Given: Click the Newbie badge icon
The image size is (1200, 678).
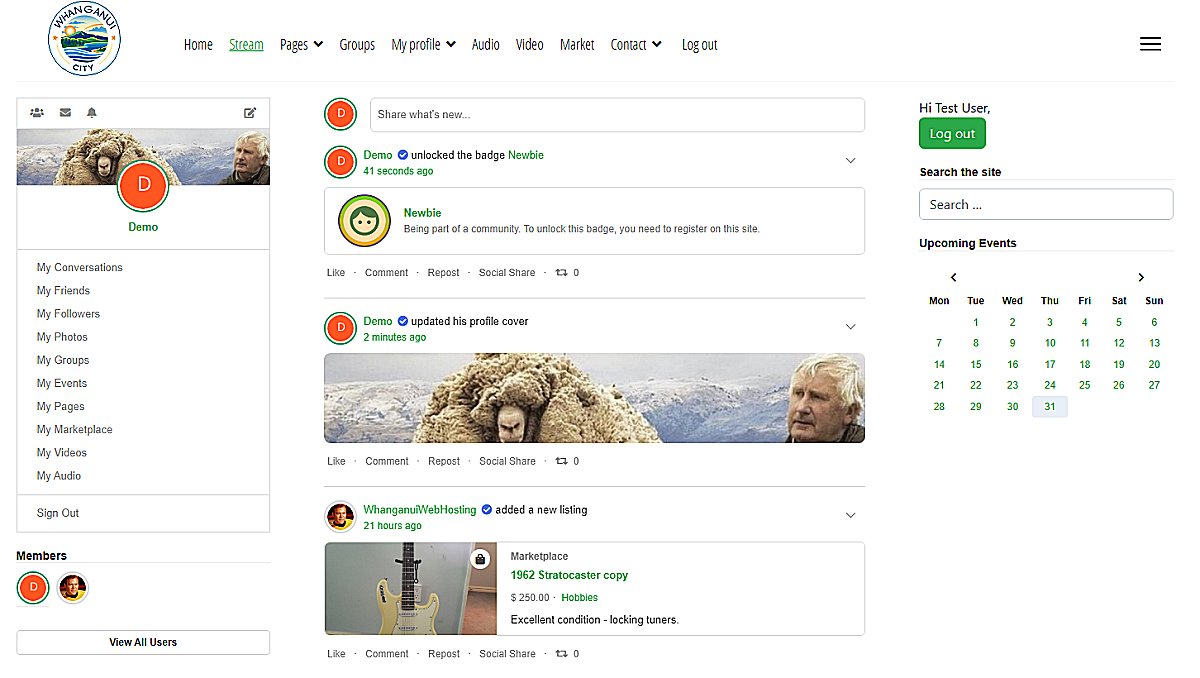Looking at the screenshot, I should (364, 221).
